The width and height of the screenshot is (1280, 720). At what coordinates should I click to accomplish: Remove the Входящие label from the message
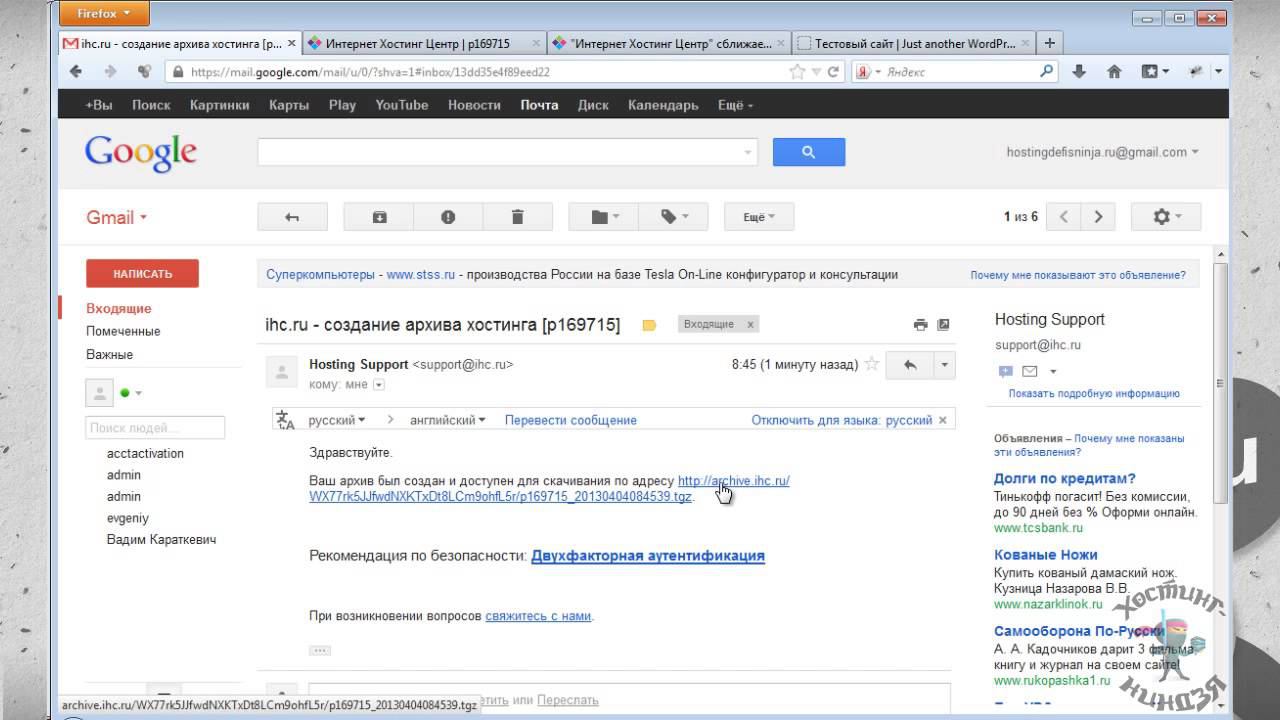[750, 324]
